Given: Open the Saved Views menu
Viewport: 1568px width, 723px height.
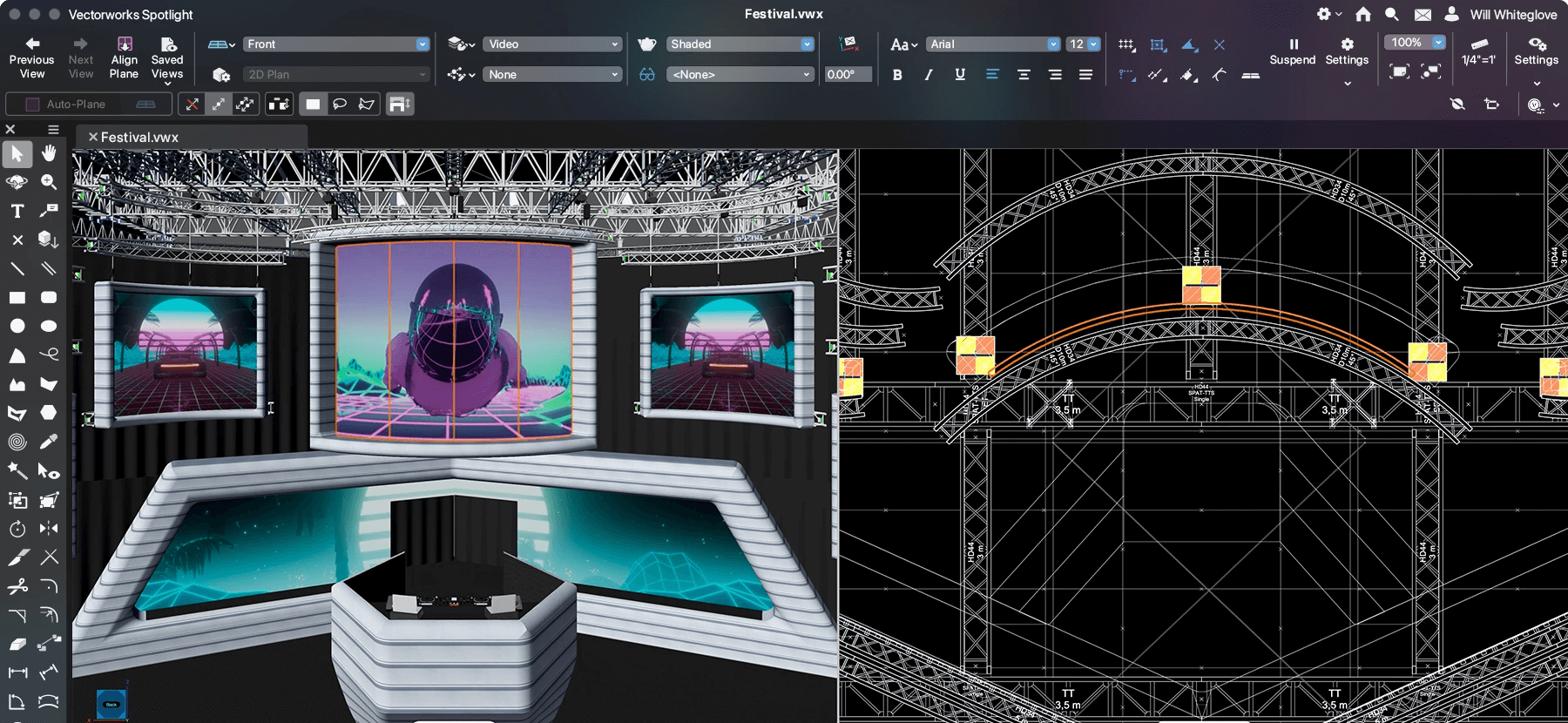Looking at the screenshot, I should (x=167, y=57).
